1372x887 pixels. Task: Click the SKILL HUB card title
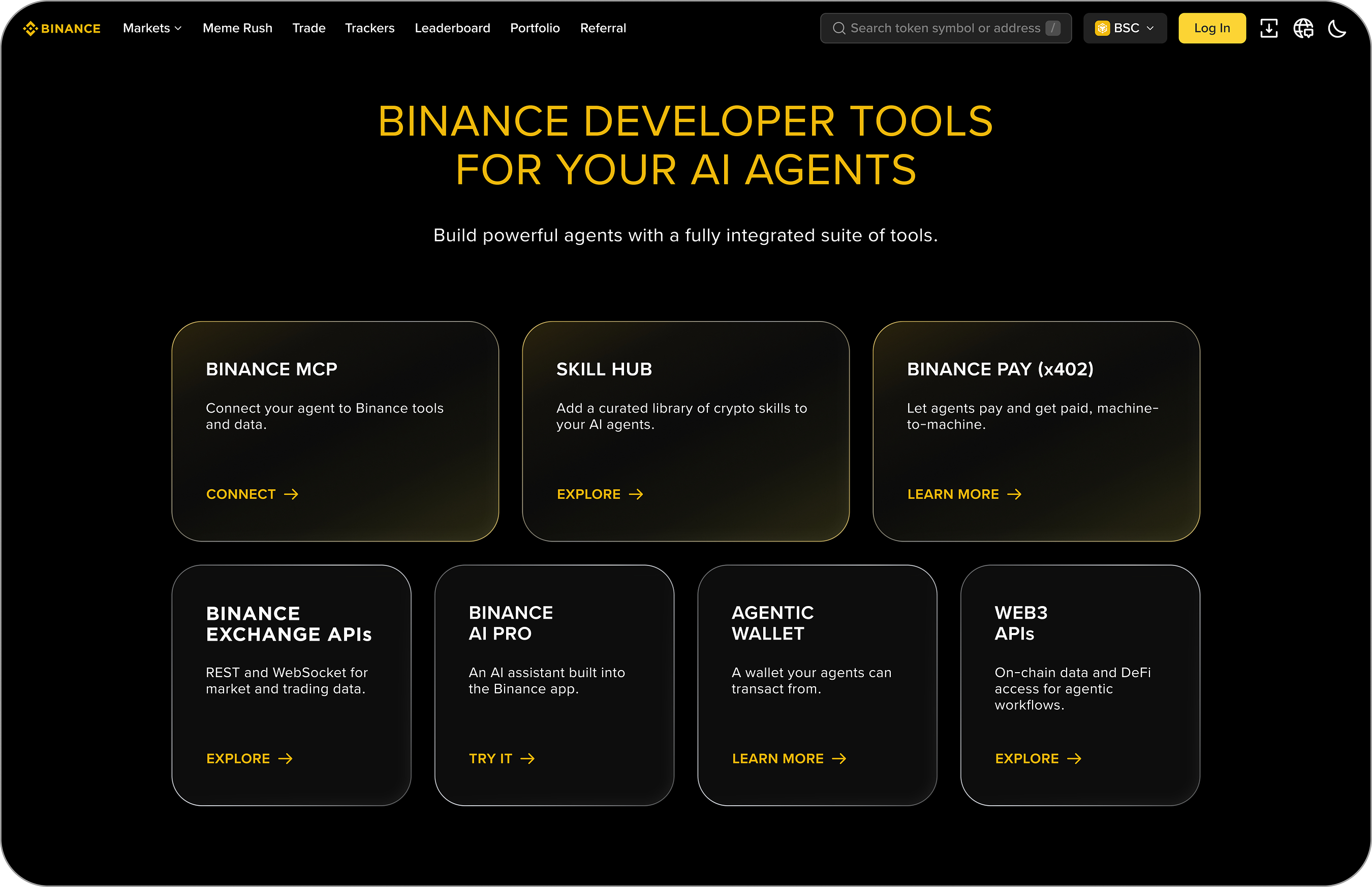(x=604, y=369)
